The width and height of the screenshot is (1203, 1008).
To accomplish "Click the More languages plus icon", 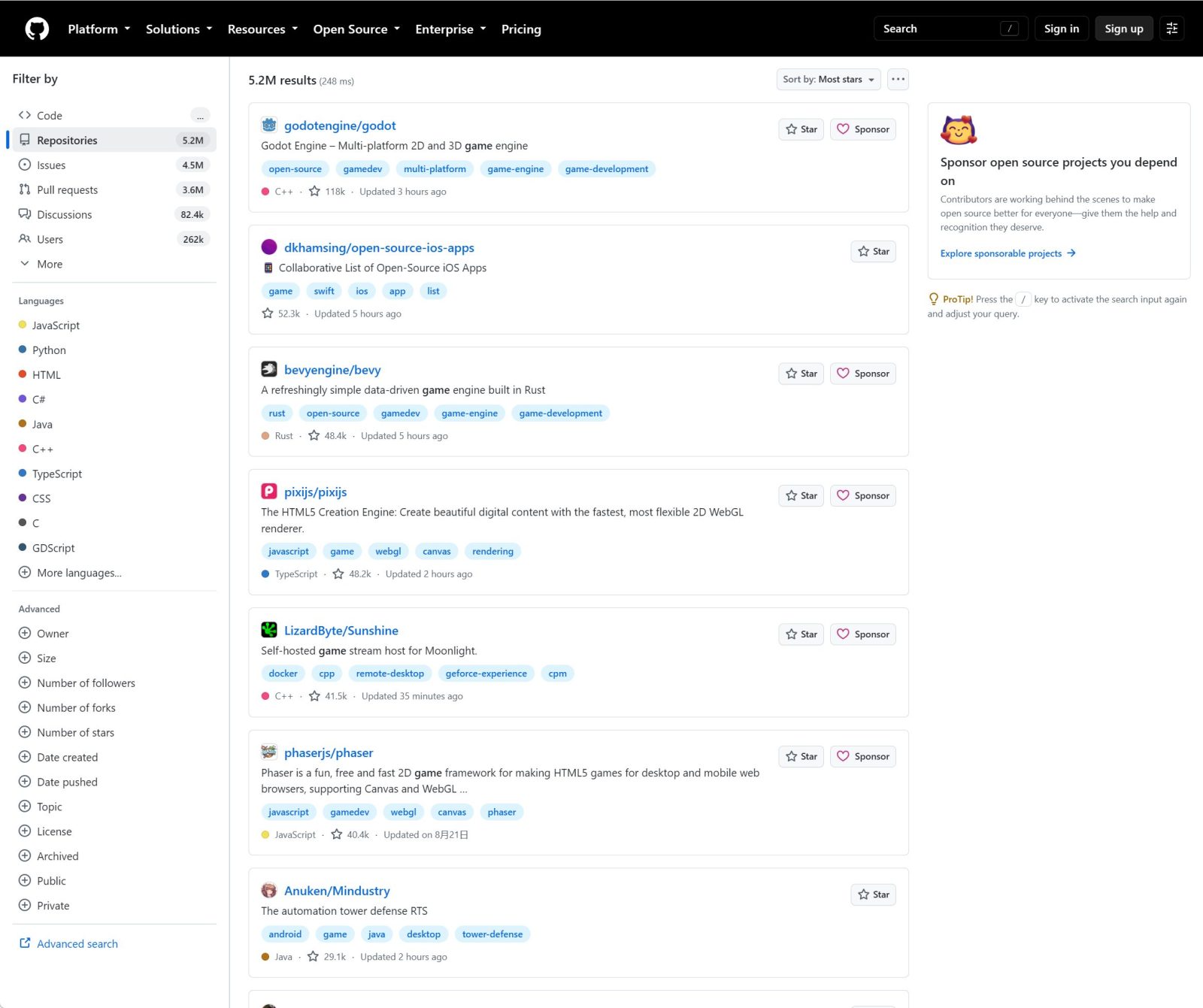I will 25,573.
